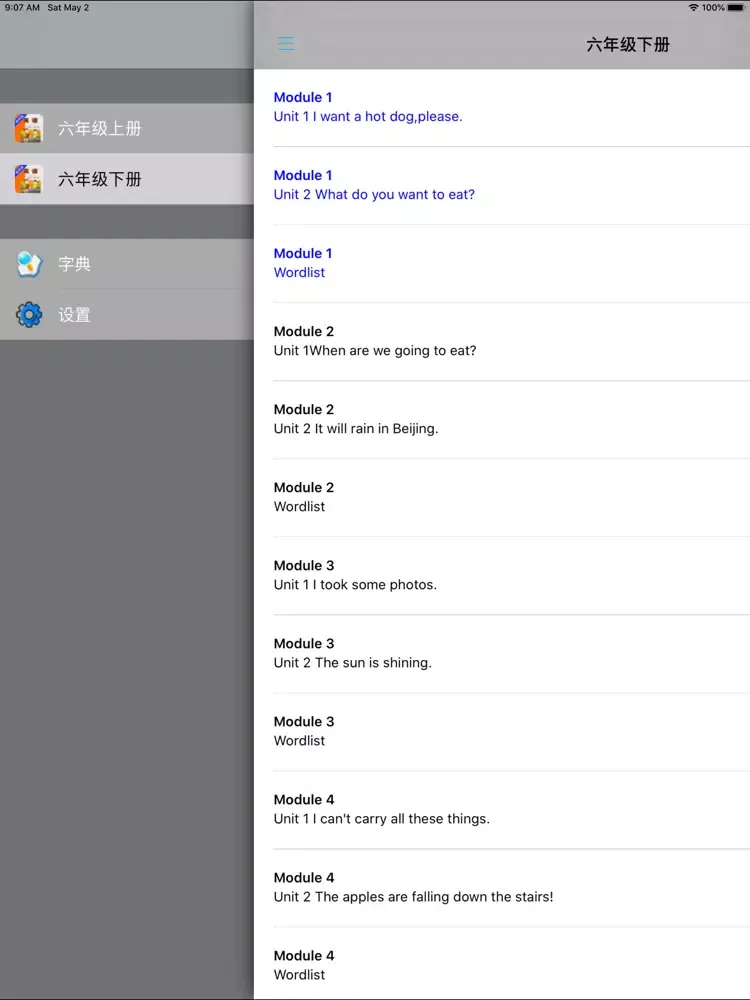
Task: Open the 字典 dictionary icon
Action: (x=29, y=264)
